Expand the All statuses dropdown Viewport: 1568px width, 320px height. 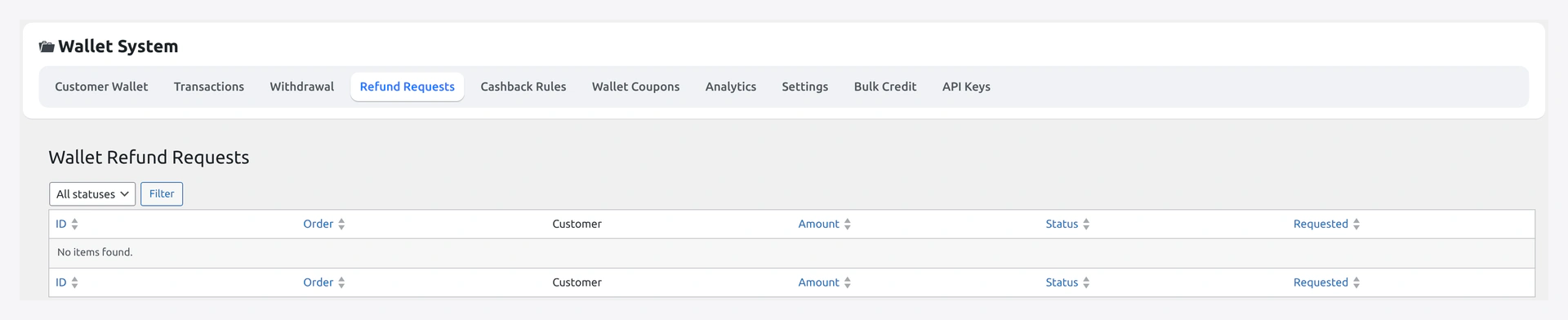92,194
